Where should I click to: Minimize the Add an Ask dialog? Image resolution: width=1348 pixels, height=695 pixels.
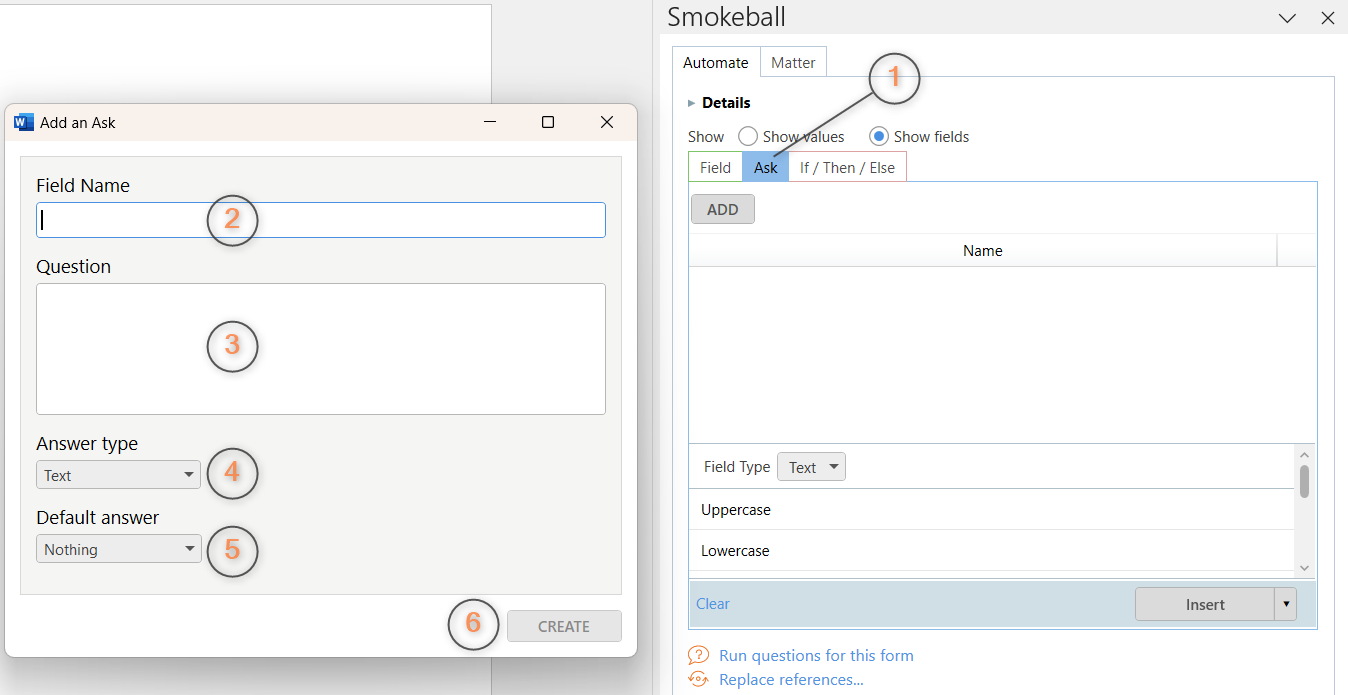tap(490, 122)
